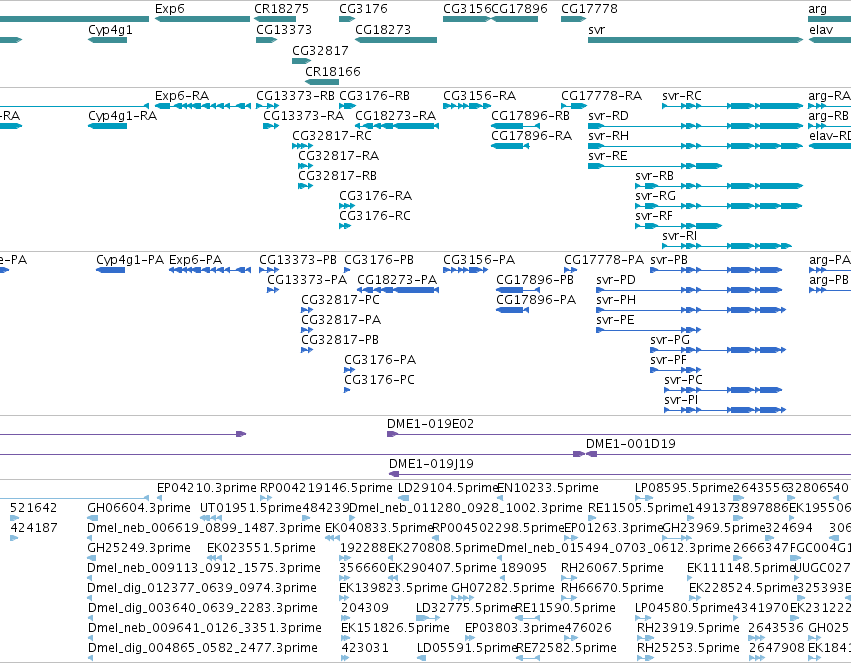851x663 pixels.
Task: Click transcript svr-RG
Action: click(719, 206)
